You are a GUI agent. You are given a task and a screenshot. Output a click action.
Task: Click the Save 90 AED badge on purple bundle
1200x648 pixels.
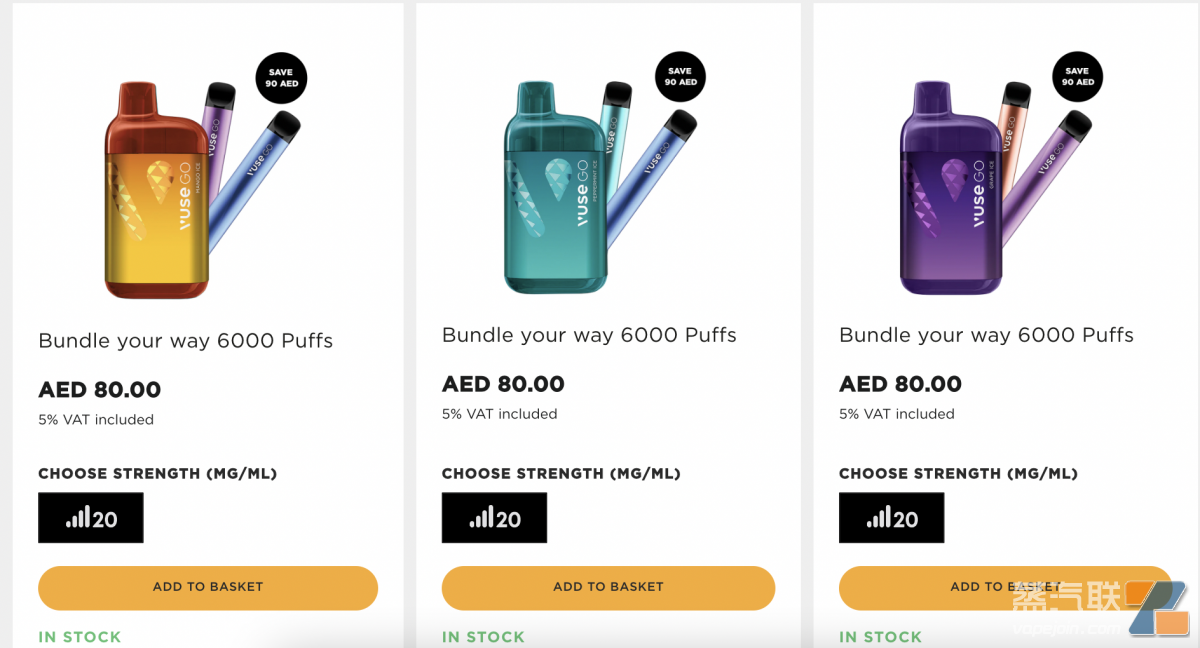tap(1077, 77)
